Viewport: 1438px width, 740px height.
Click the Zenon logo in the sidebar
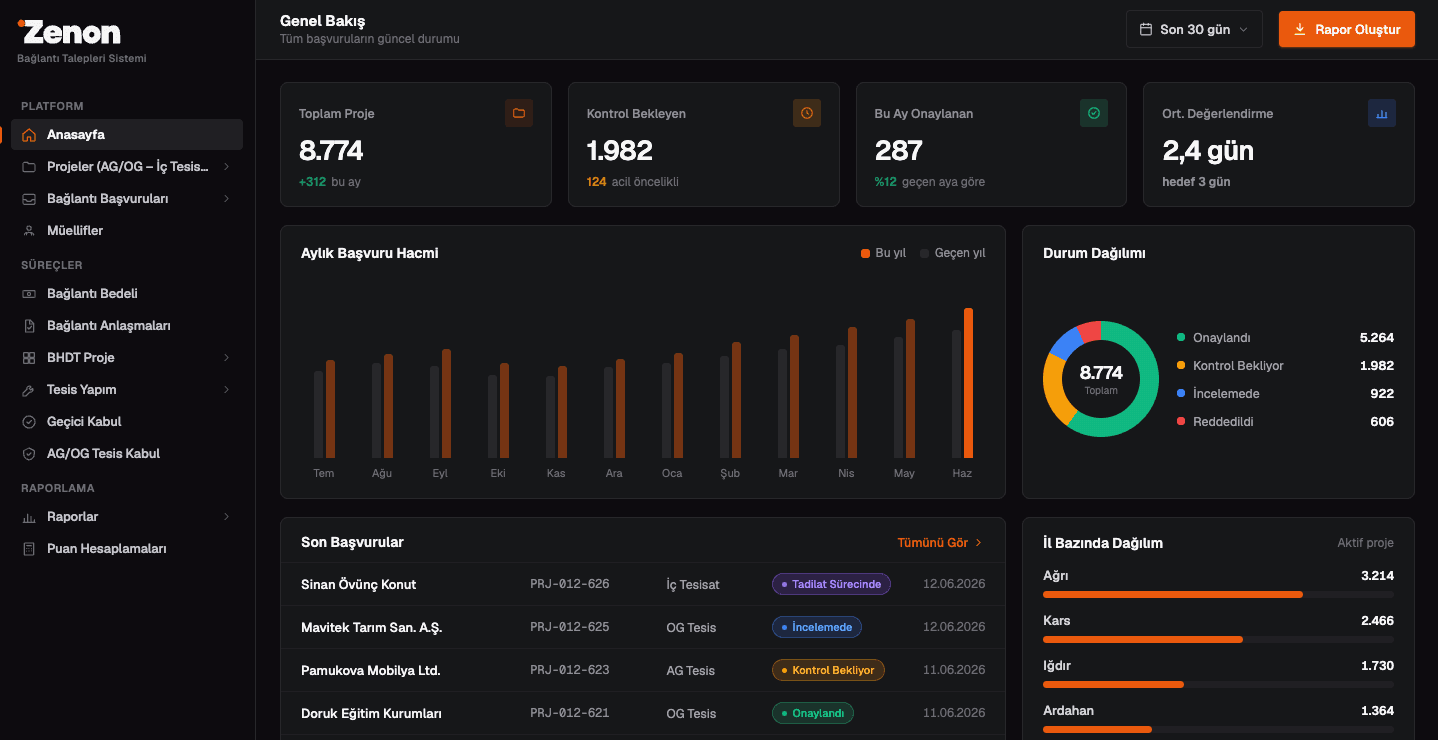[69, 32]
